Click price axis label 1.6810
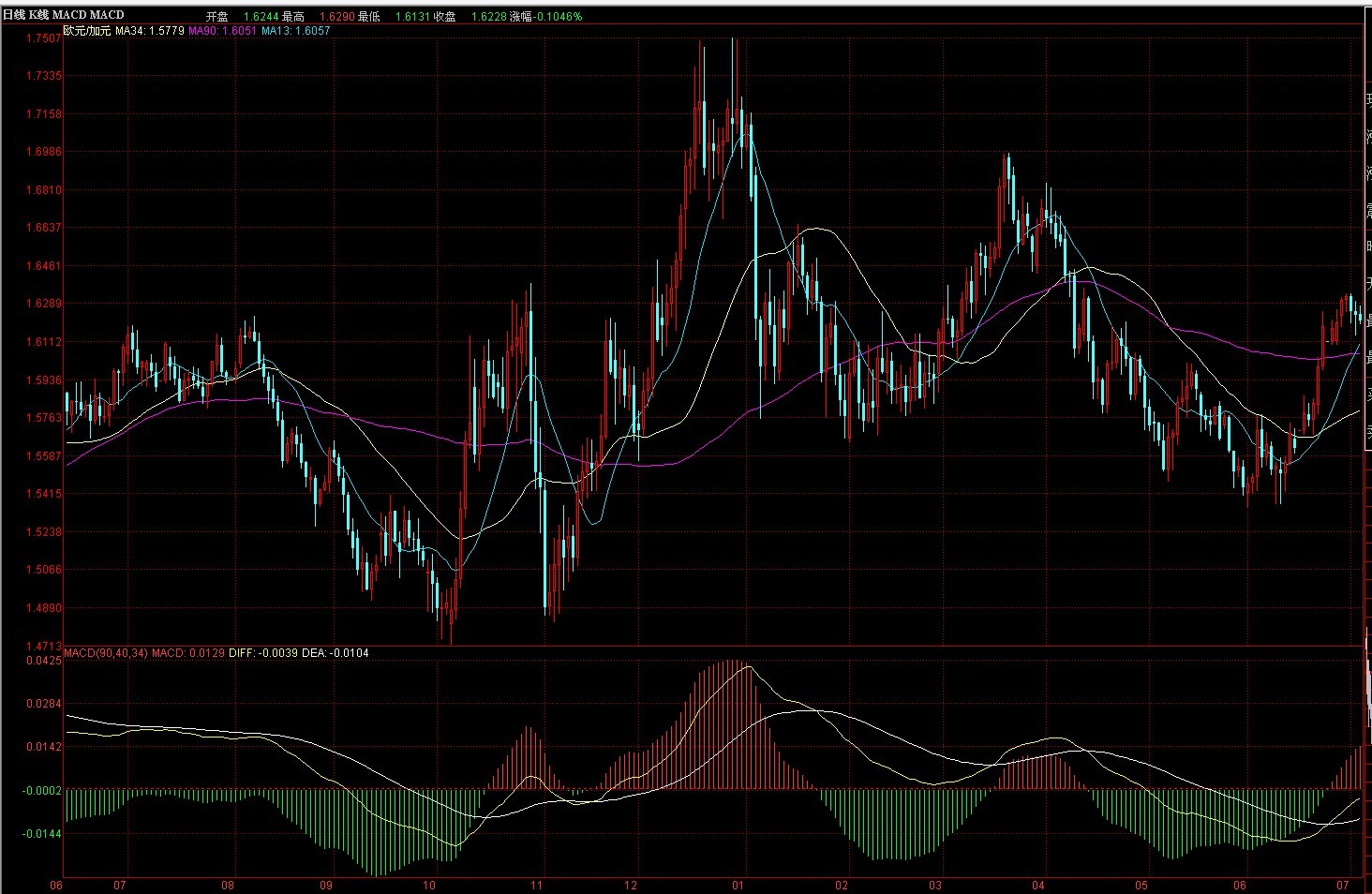This screenshot has width=1372, height=894. tap(44, 190)
